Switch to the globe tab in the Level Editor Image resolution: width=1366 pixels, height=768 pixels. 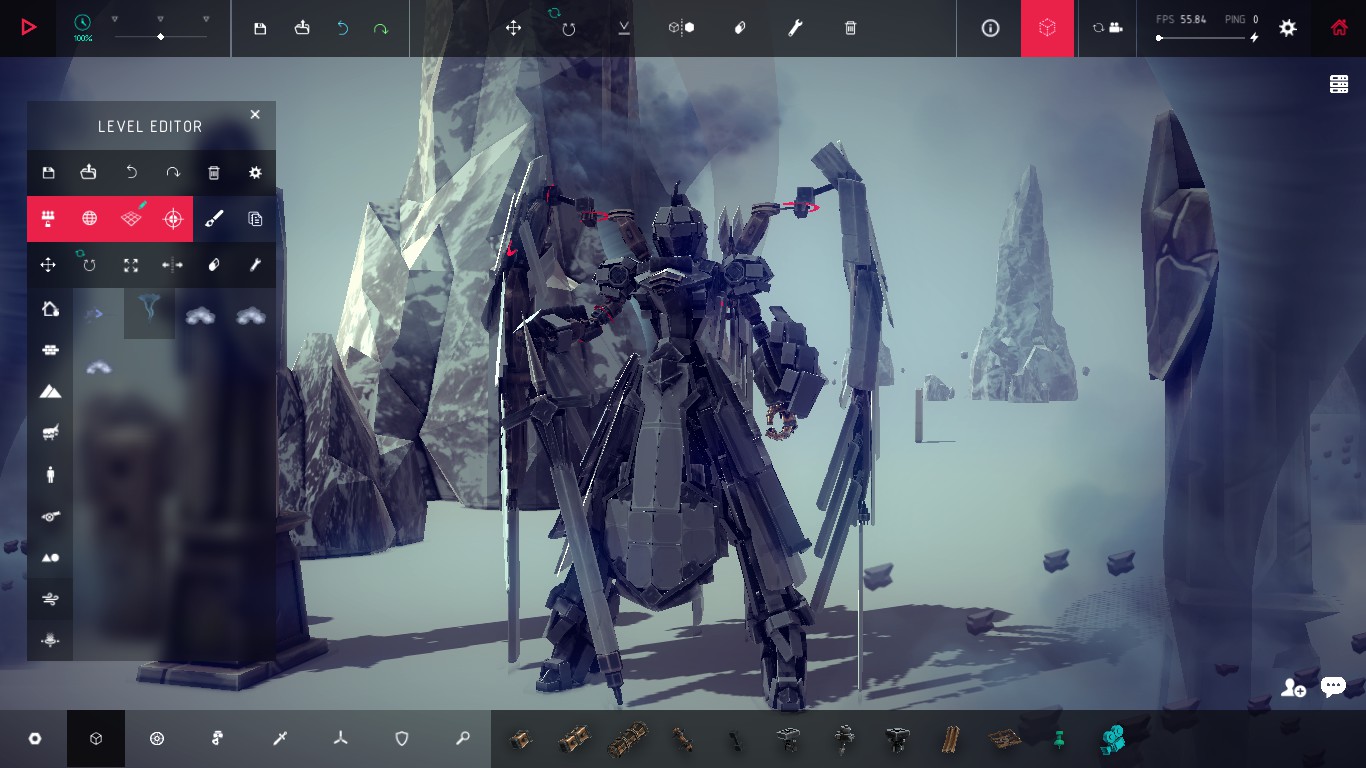point(89,219)
